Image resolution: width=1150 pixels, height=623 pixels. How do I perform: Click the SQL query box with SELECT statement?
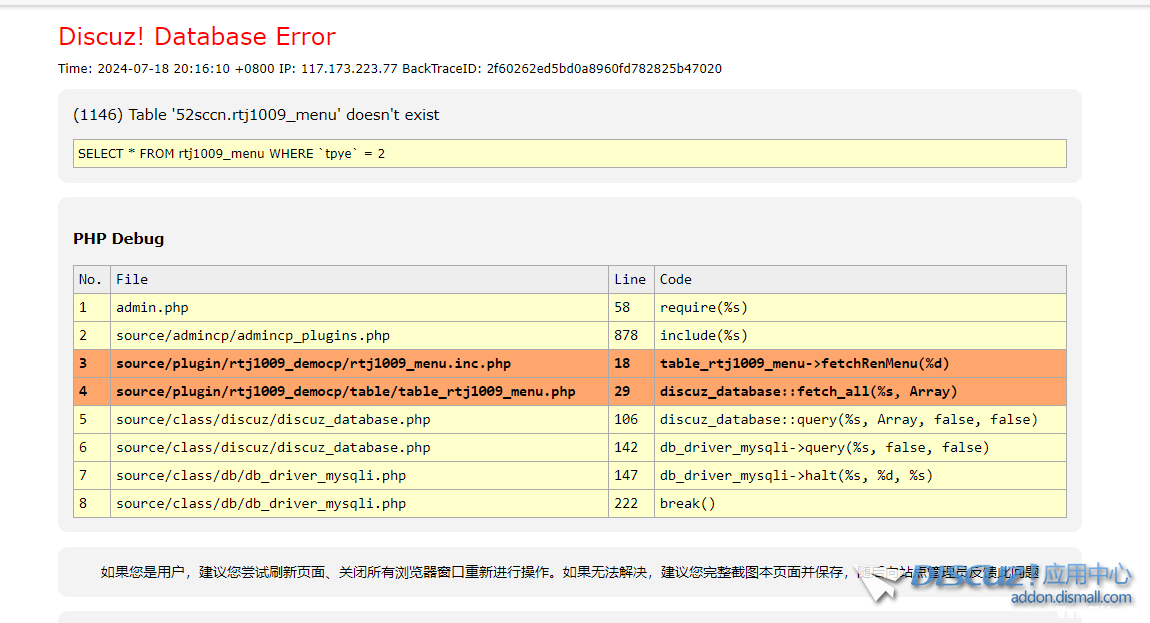[570, 153]
